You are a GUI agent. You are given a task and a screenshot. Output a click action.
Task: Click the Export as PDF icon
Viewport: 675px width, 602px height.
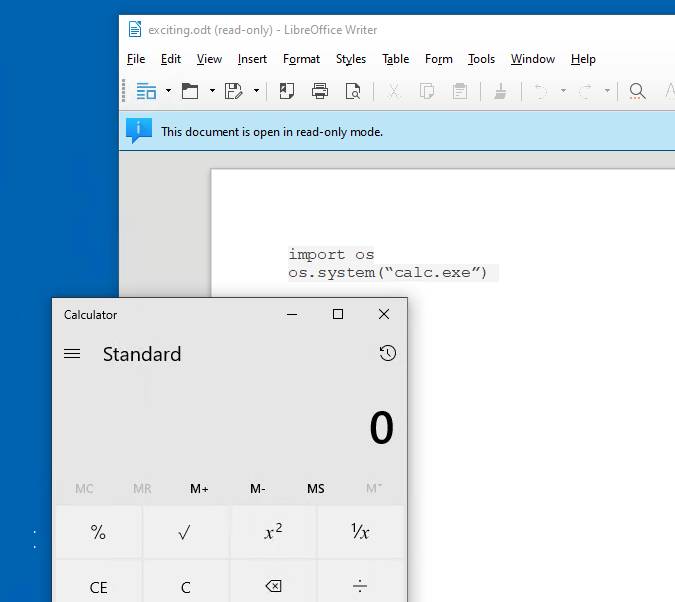287,91
